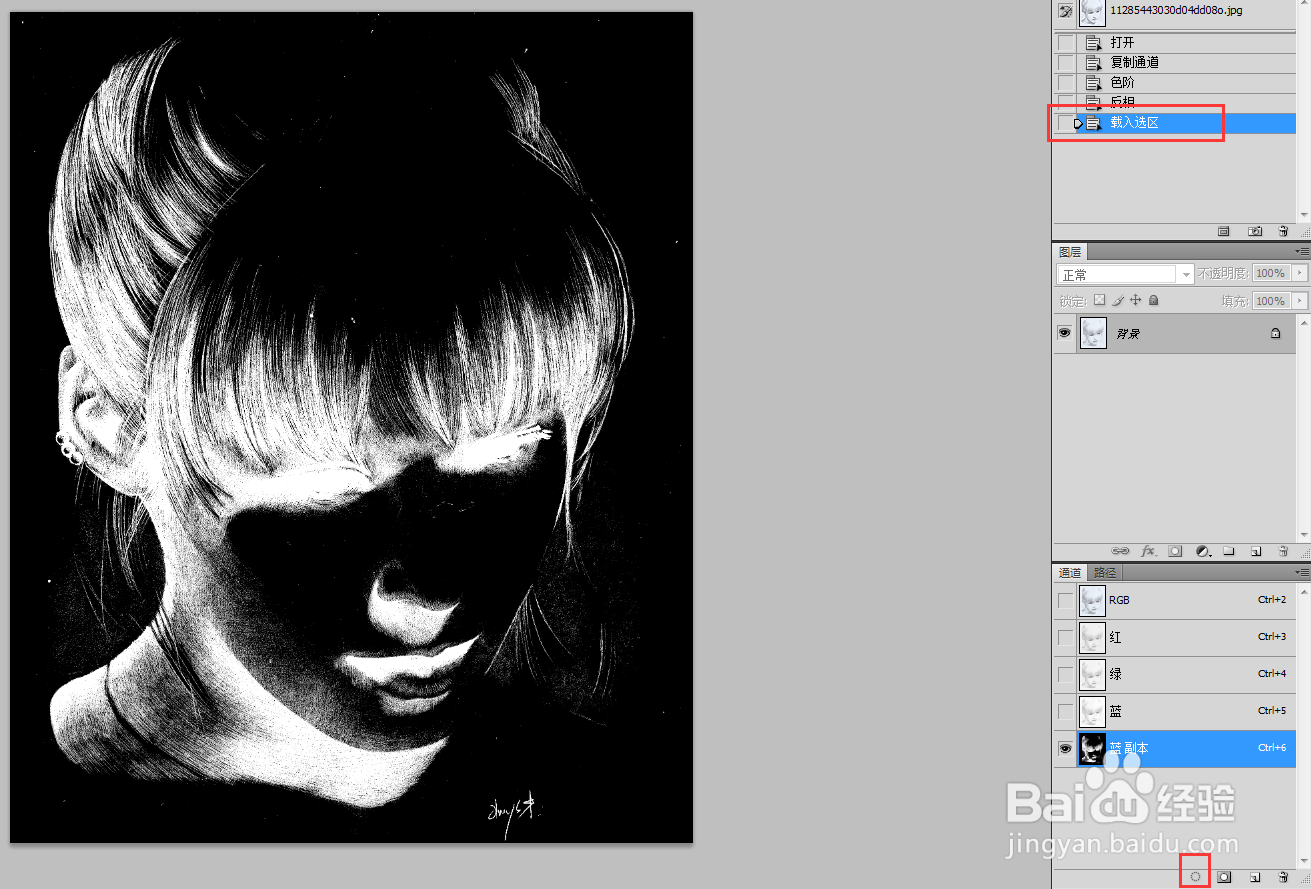The width and height of the screenshot is (1311, 889).
Task: Click Channels panel scrollbar down arrow
Action: click(1303, 861)
